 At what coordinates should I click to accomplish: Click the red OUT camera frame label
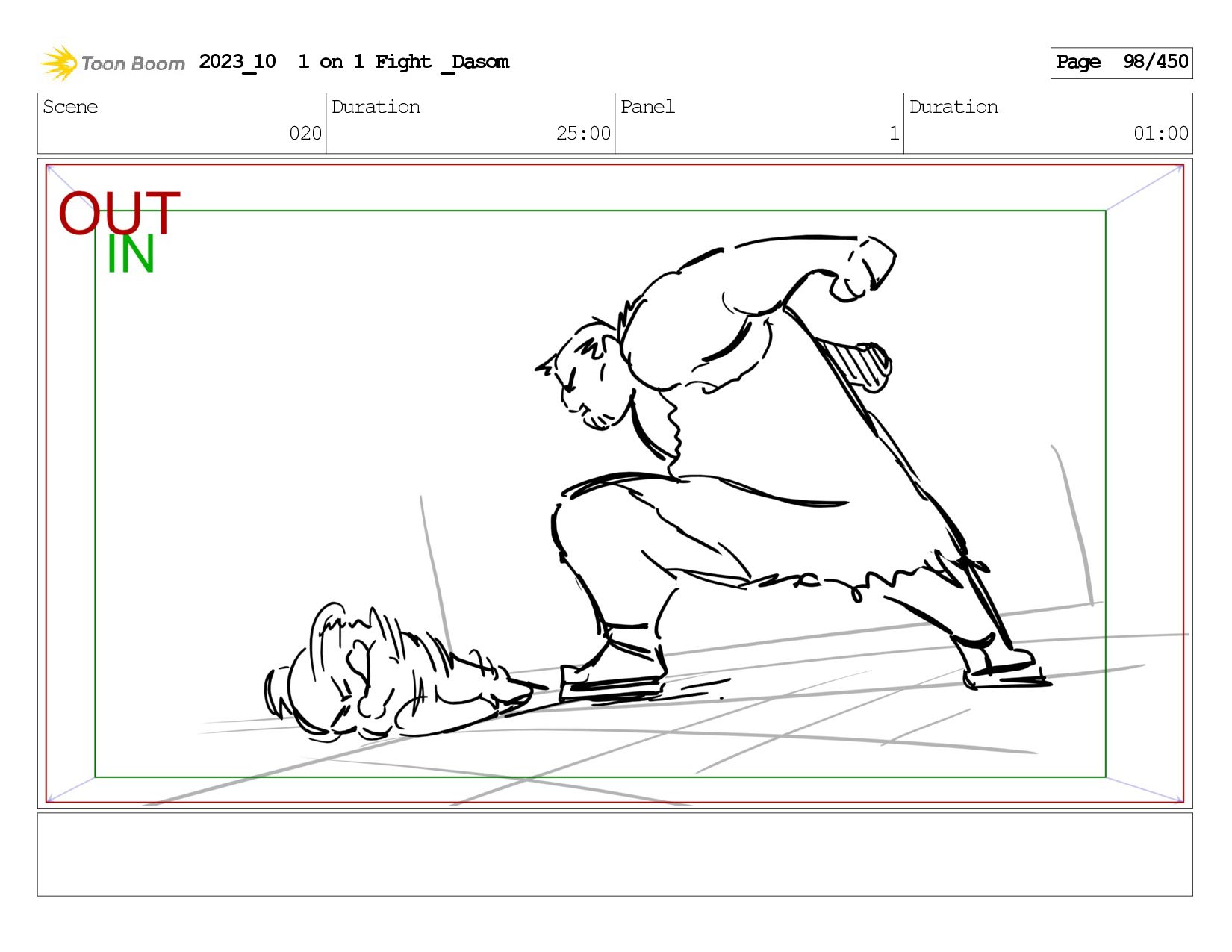(x=119, y=213)
